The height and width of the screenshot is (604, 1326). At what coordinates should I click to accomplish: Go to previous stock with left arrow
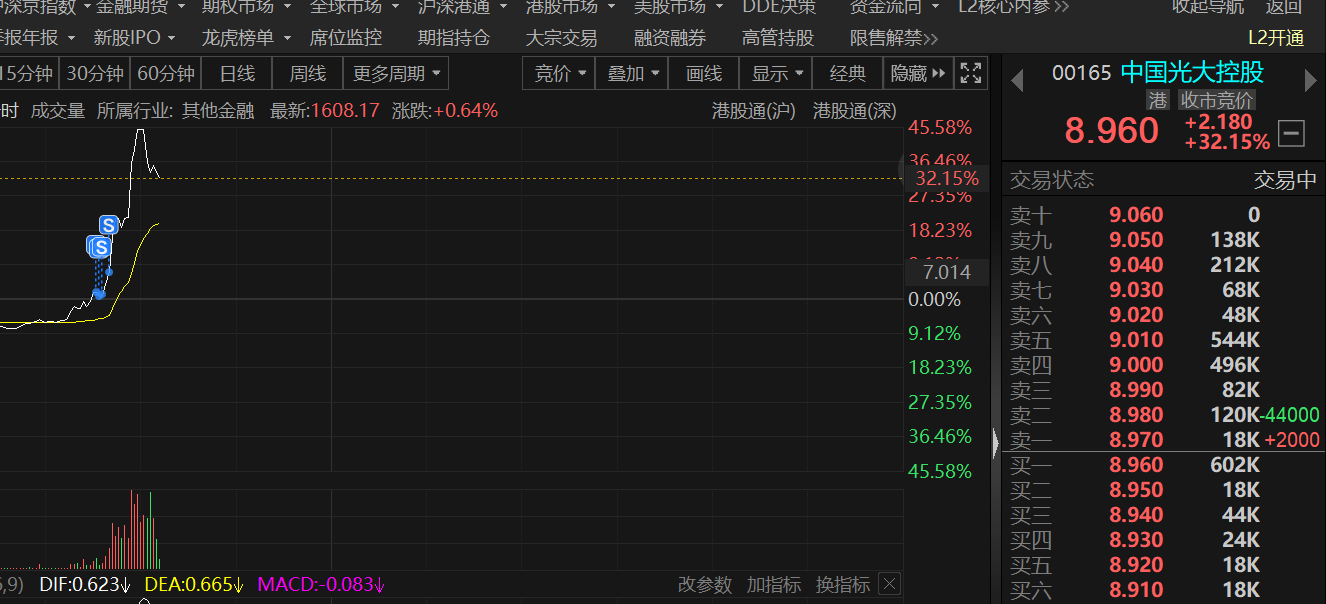coord(1017,80)
